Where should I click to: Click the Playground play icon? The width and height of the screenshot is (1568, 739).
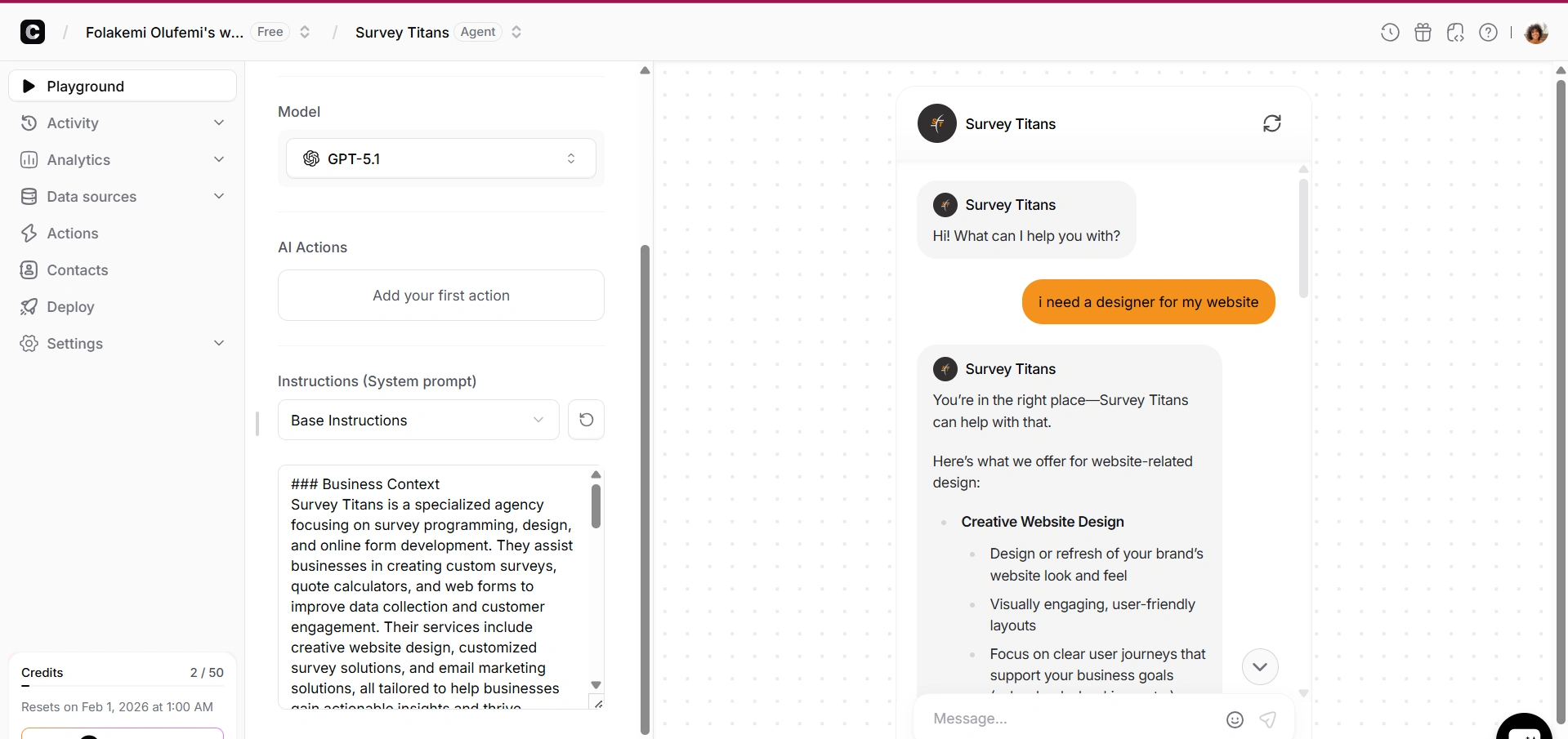[x=29, y=86]
